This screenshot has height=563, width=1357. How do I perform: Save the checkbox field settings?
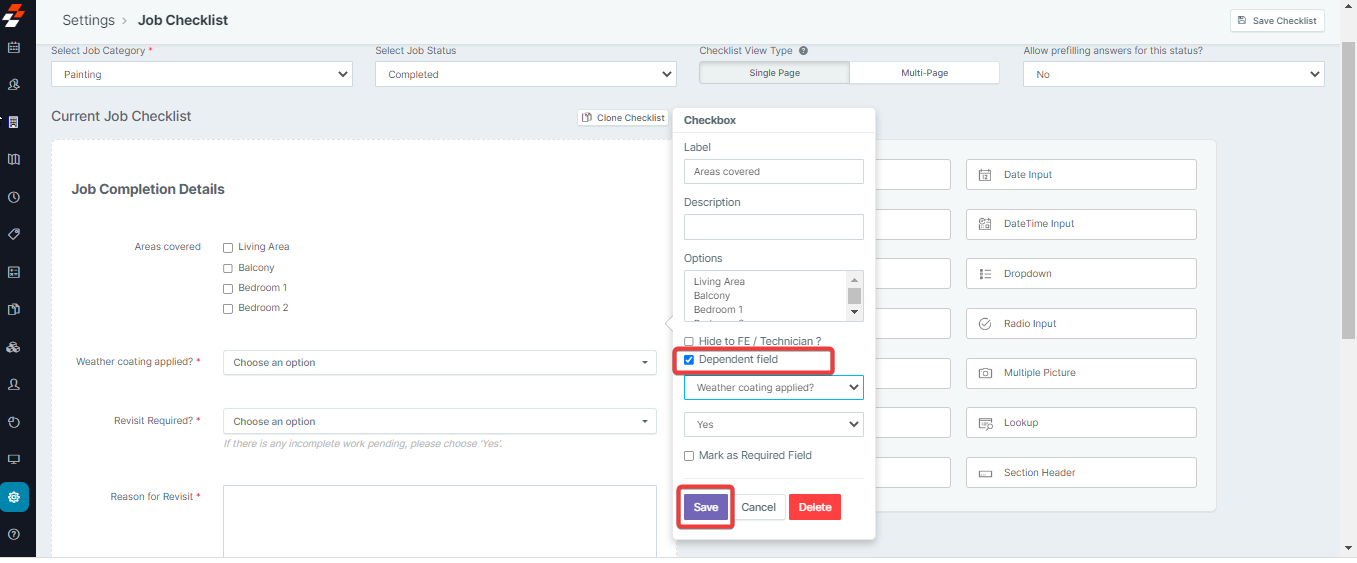tap(706, 507)
